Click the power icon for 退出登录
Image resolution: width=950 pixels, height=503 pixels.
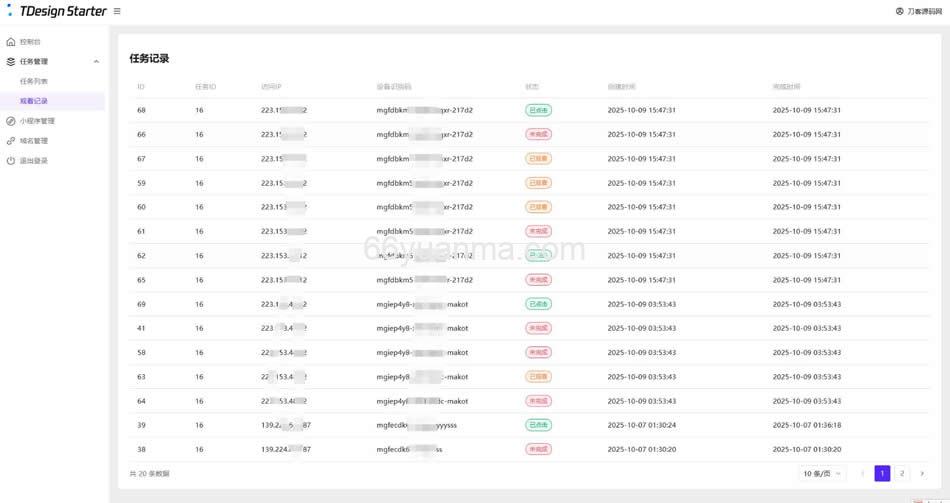(11, 161)
